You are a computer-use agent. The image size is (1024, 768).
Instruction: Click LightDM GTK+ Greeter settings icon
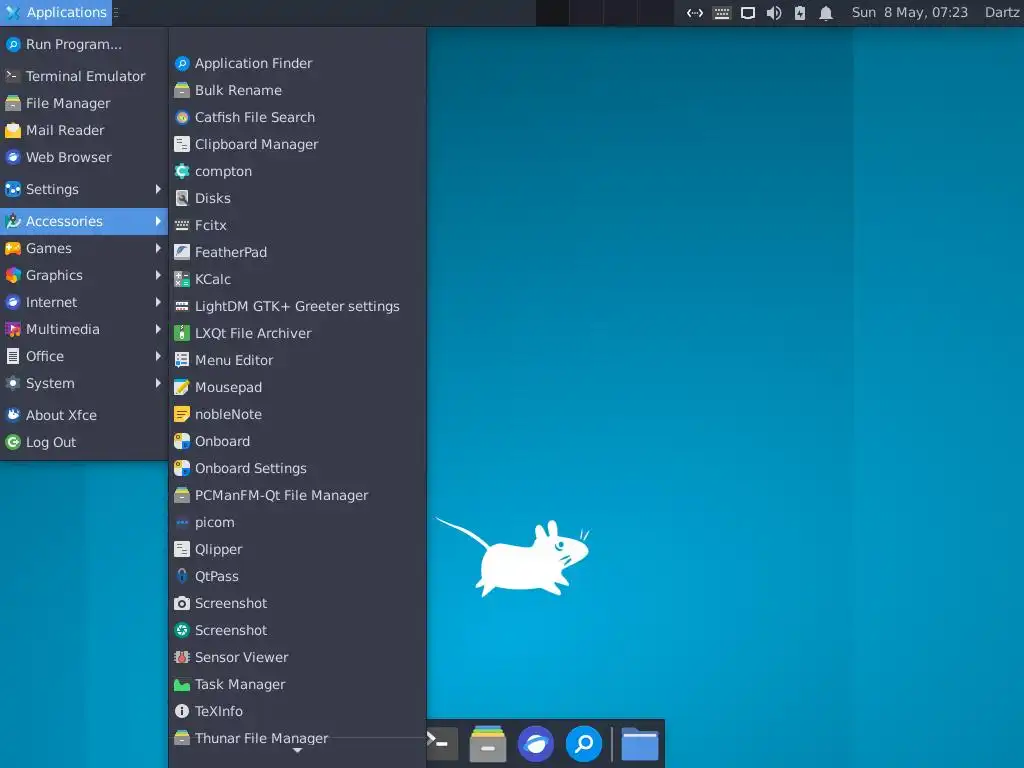(182, 306)
